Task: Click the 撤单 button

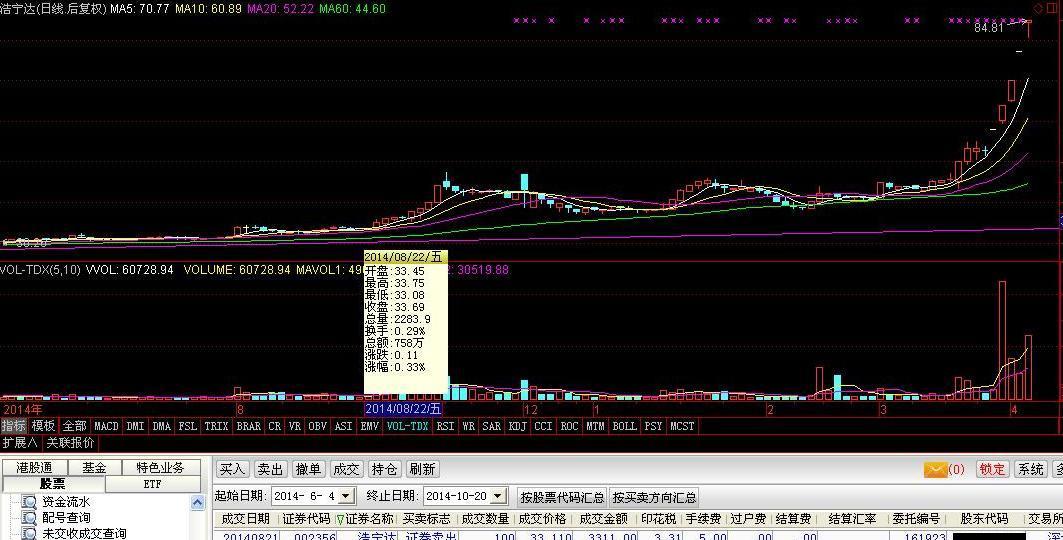Action: tap(308, 469)
